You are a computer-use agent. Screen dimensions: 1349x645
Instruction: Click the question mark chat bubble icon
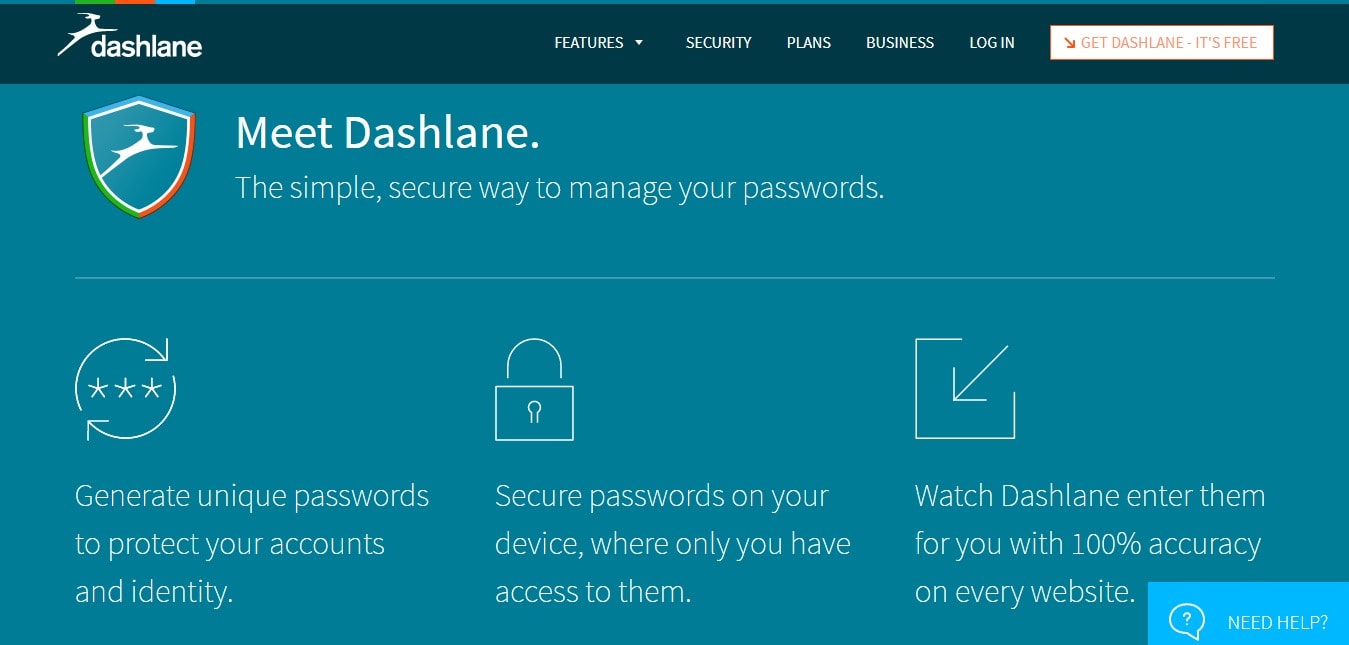point(1186,621)
